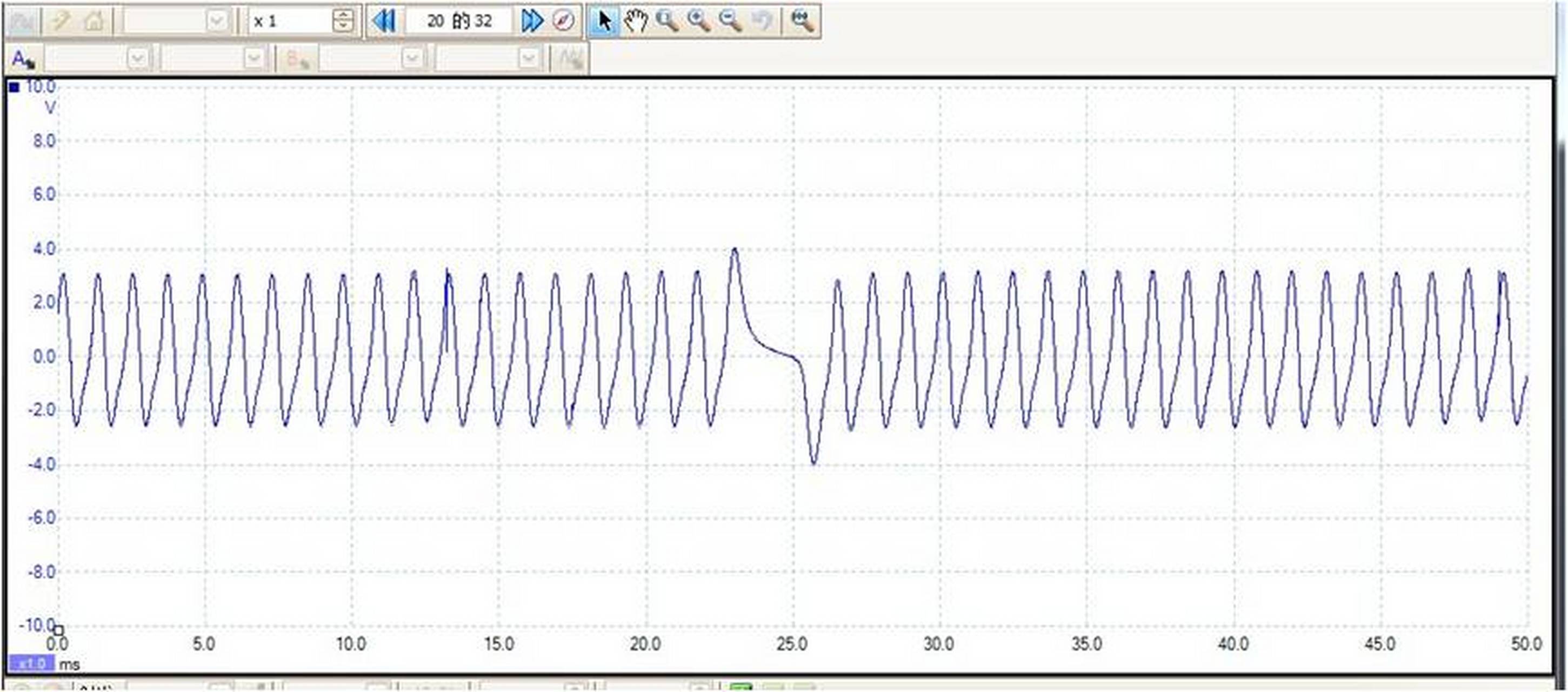Select the zoom out tool
The image size is (1568, 692).
[x=730, y=21]
